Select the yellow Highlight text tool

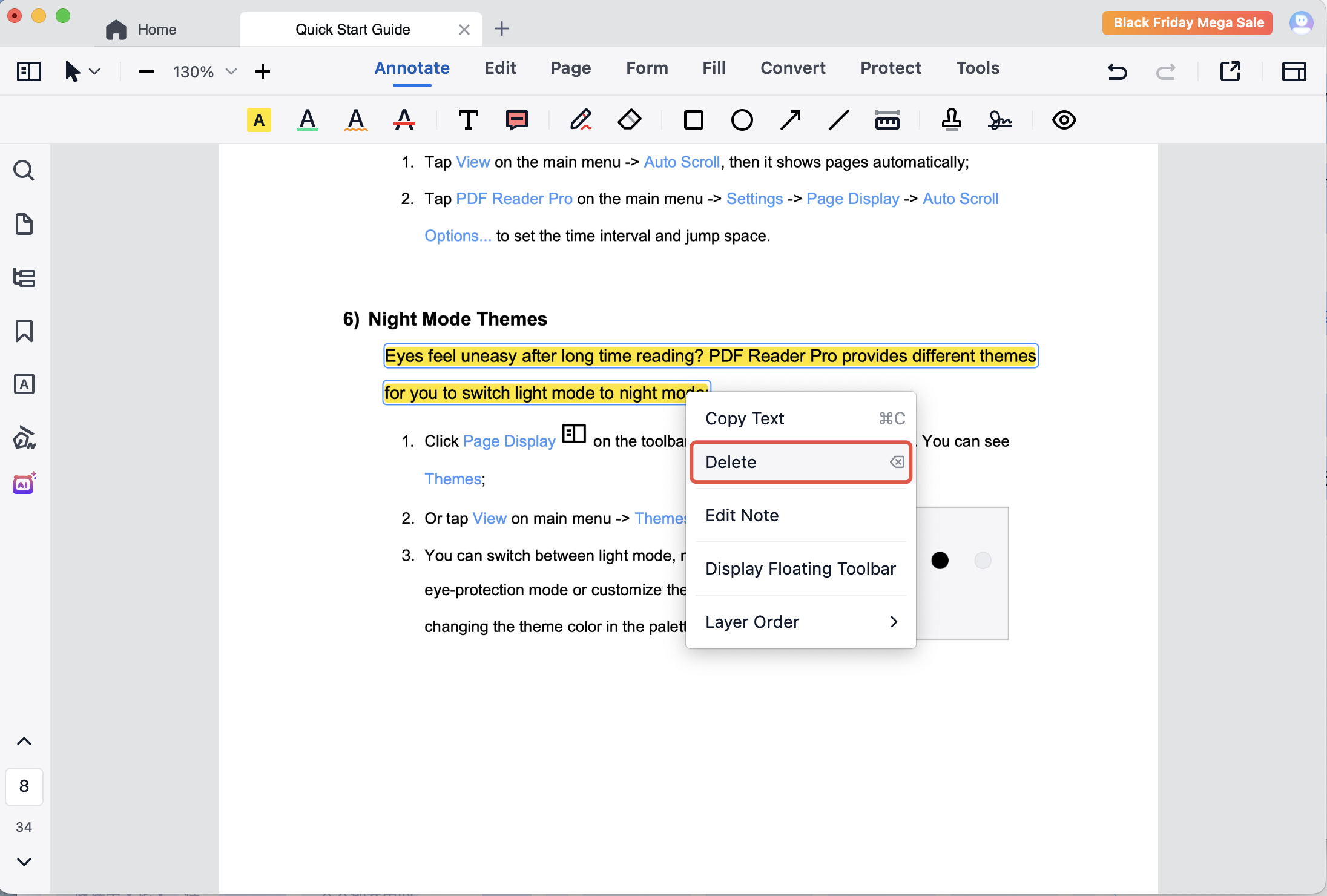pos(258,120)
